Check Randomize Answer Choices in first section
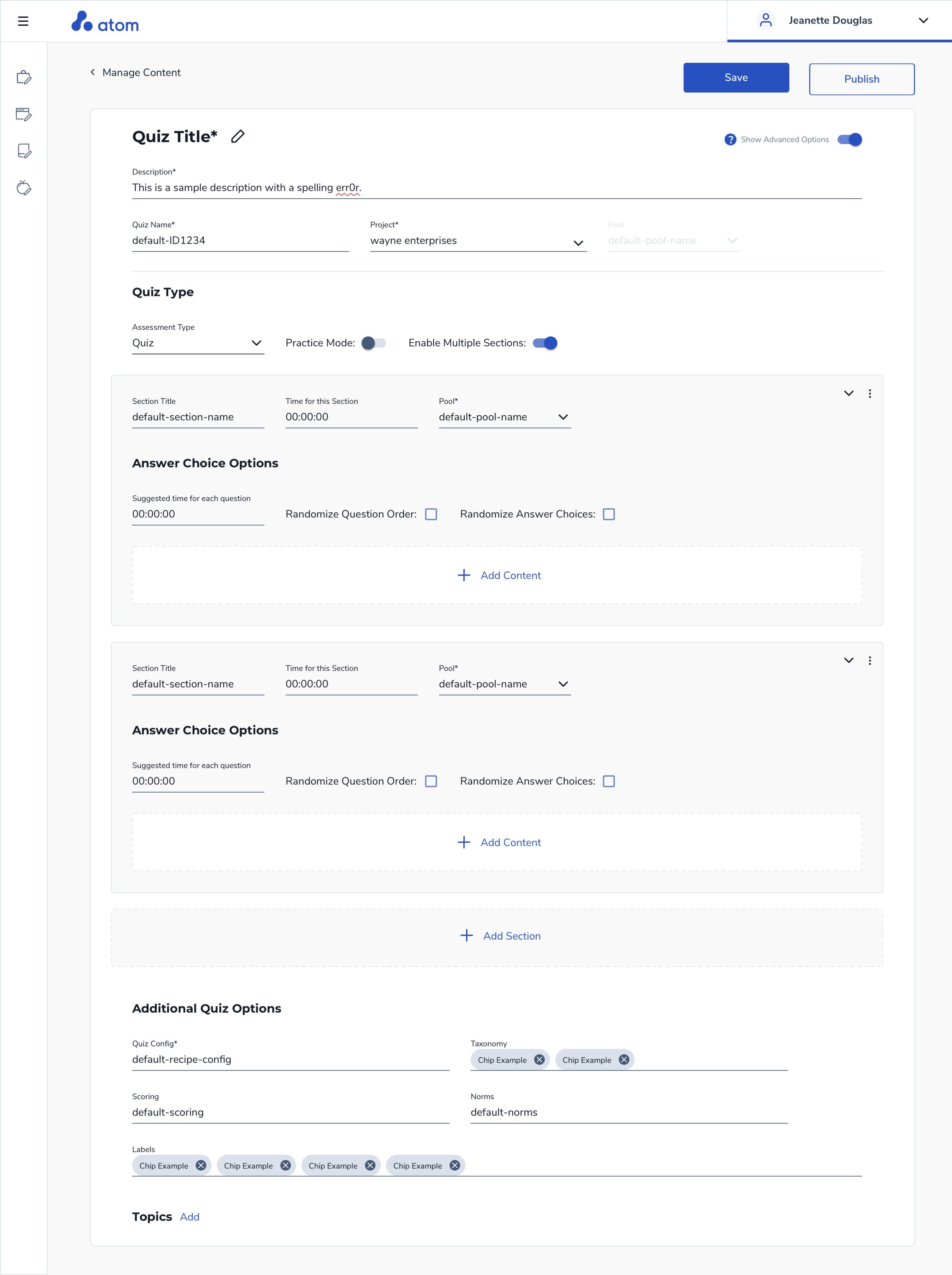The image size is (952, 1275). tap(609, 514)
